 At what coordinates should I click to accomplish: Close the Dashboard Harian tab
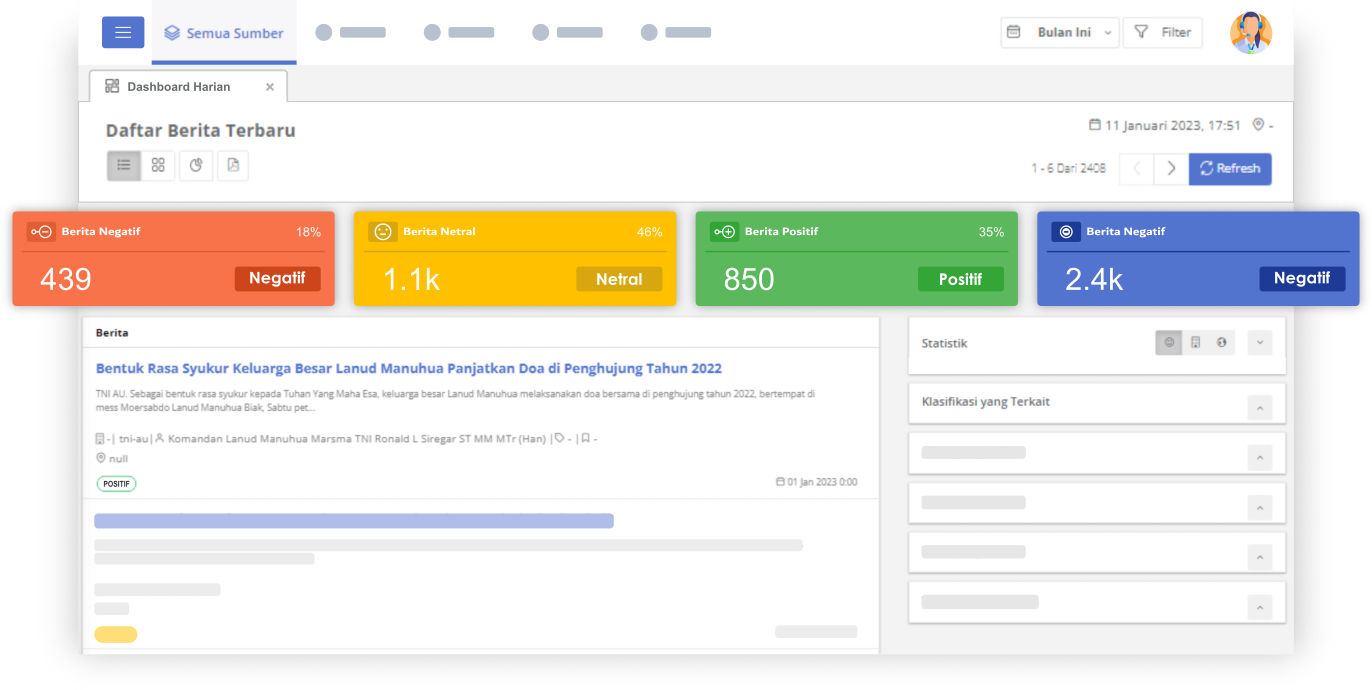pyautogui.click(x=270, y=87)
